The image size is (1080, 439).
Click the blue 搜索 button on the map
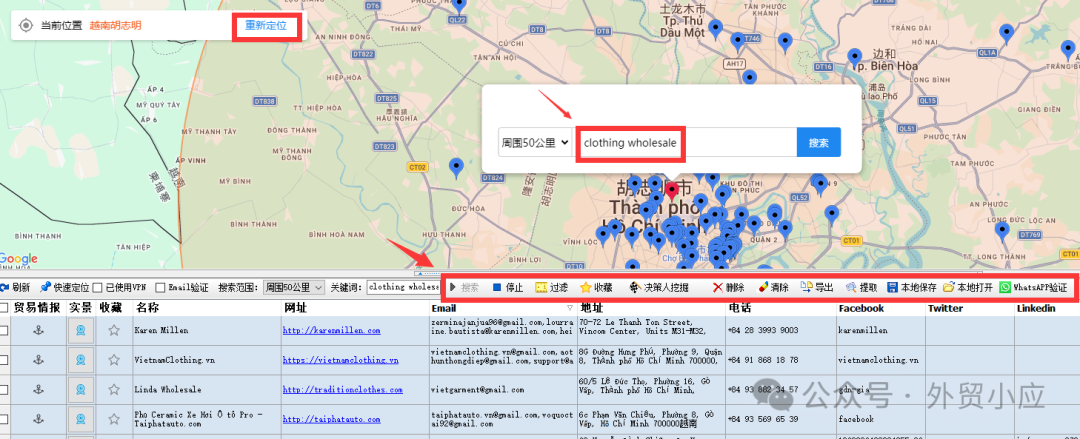(818, 143)
